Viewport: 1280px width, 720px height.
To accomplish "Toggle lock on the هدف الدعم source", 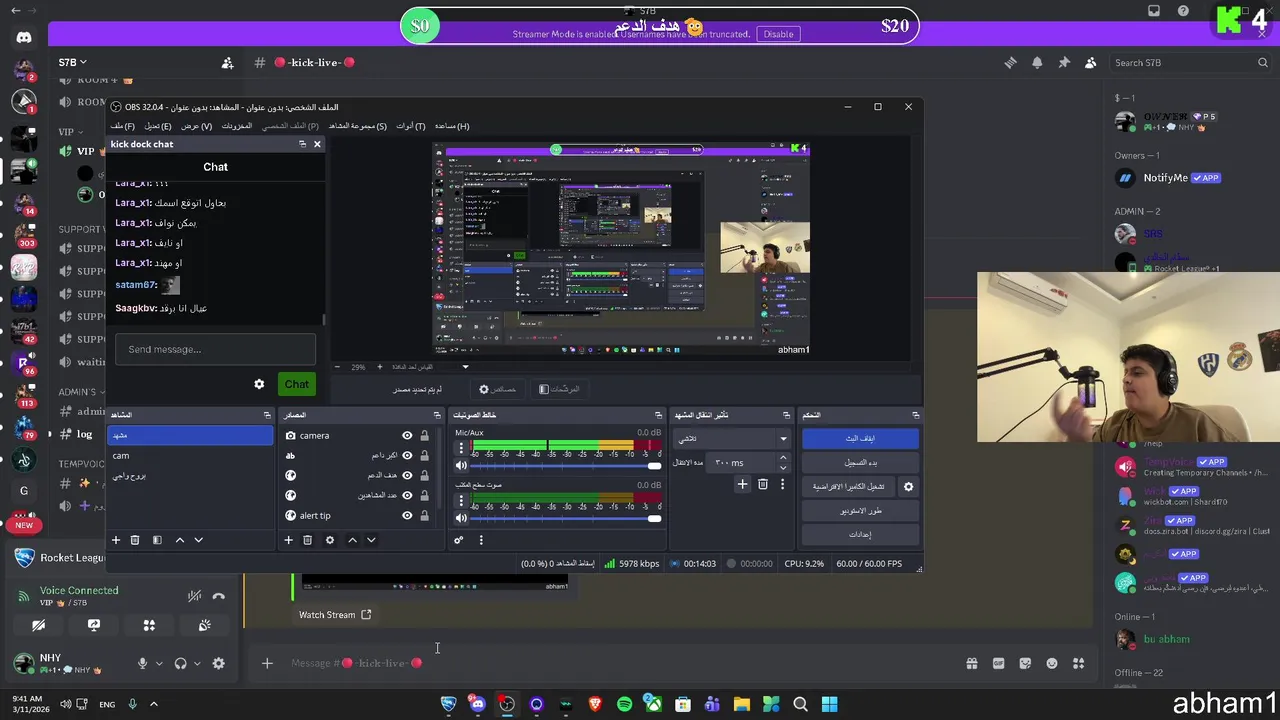I will (x=424, y=475).
